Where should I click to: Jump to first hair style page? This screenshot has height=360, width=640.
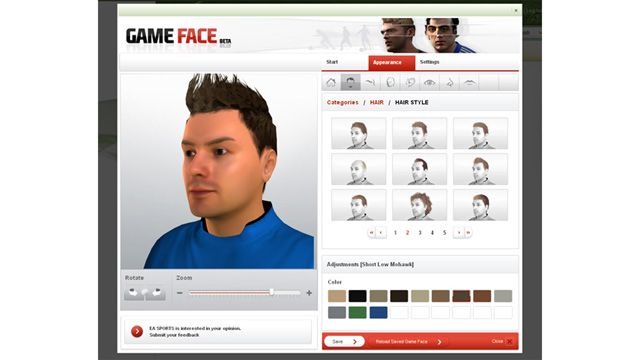click(x=371, y=233)
